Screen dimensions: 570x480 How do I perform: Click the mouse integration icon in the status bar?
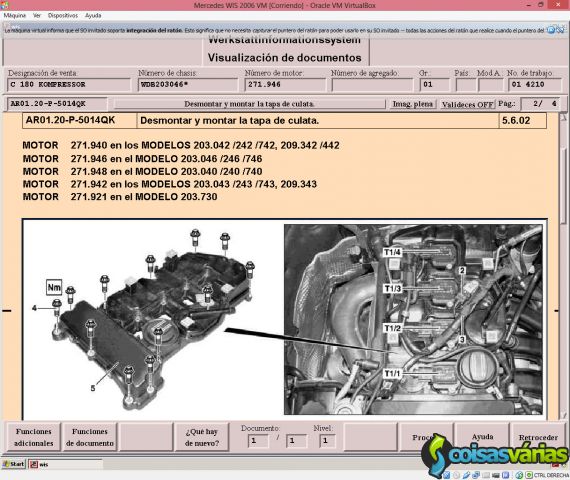tap(519, 475)
